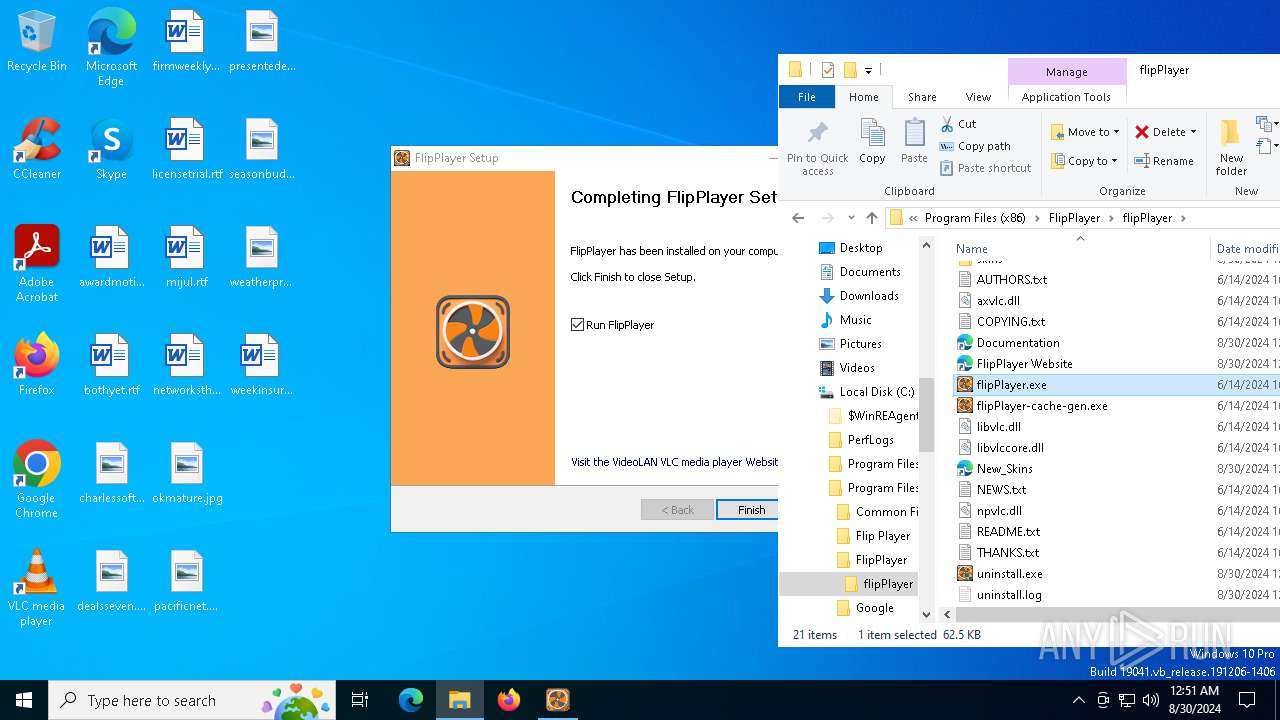Select the okmature.jpg desktop file
This screenshot has width=1280, height=720.
pos(187,474)
